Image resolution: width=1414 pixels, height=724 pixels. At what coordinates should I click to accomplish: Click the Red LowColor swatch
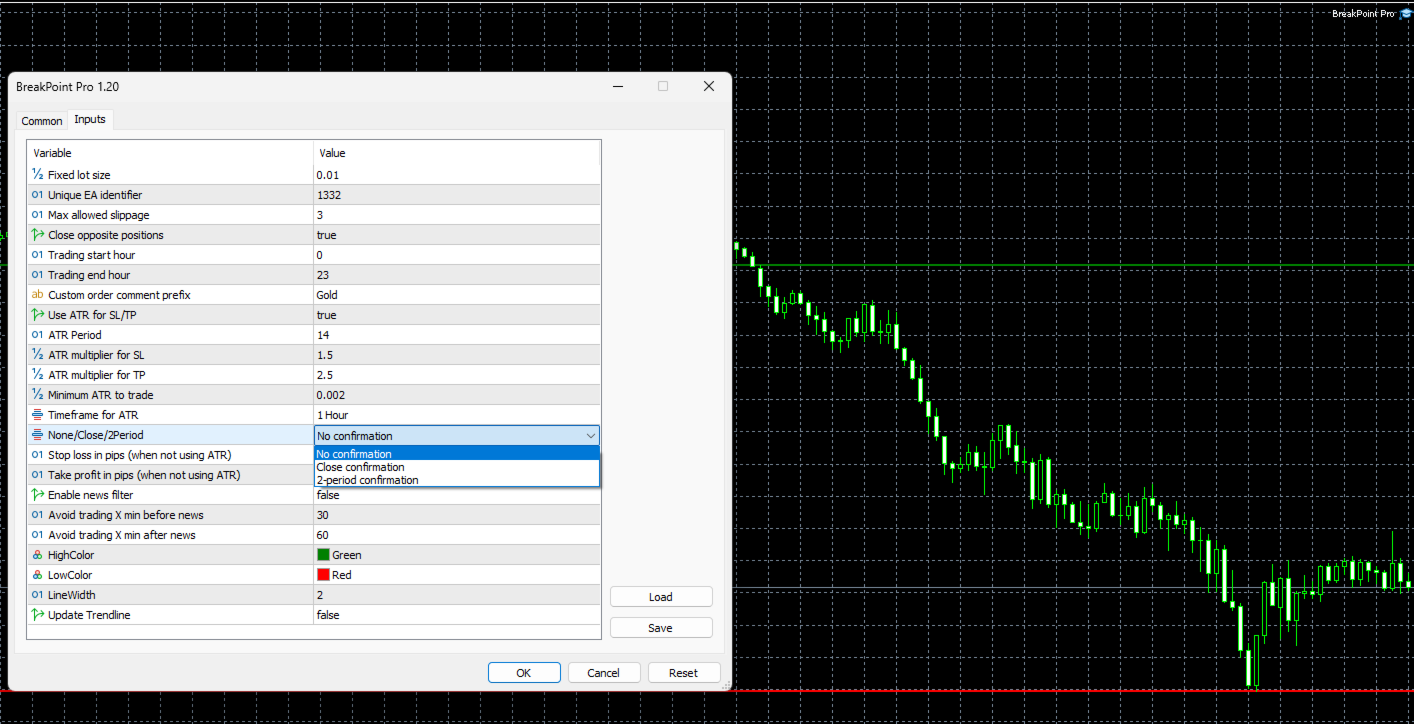[323, 575]
